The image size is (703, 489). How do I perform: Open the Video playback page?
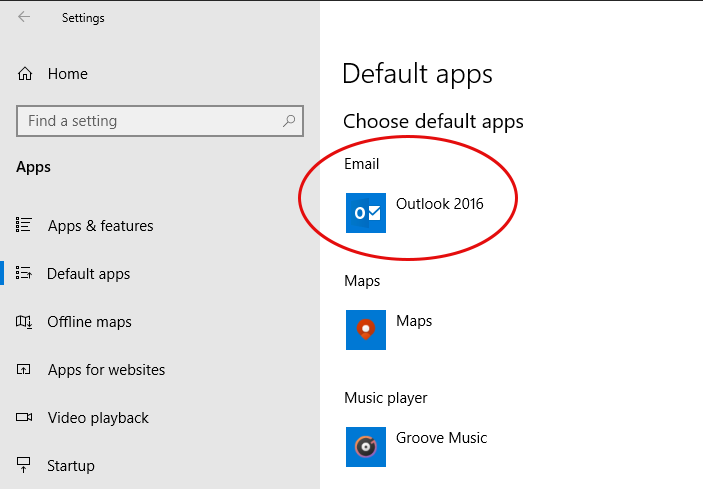coord(98,418)
